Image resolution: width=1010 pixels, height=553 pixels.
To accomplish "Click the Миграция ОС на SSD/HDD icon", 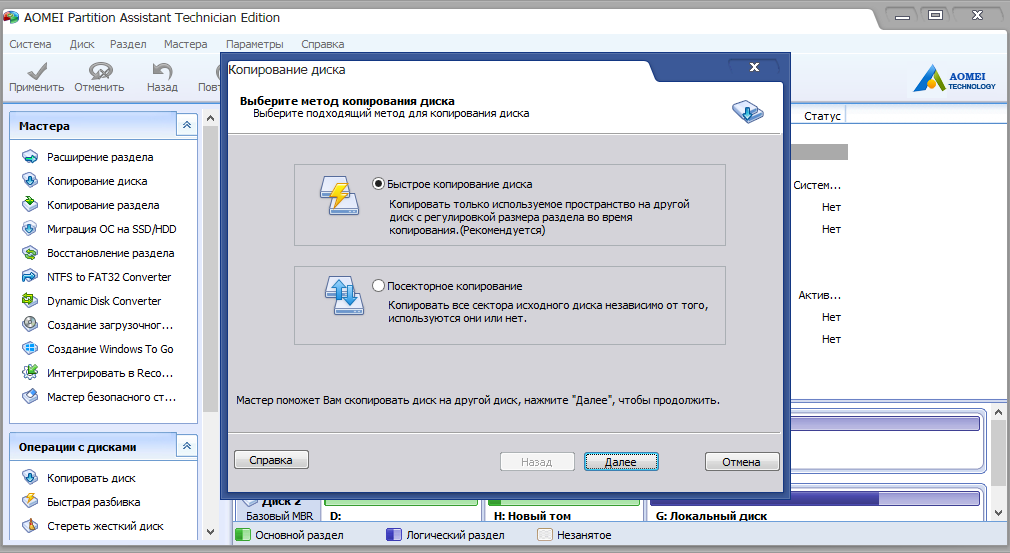I will (30, 229).
